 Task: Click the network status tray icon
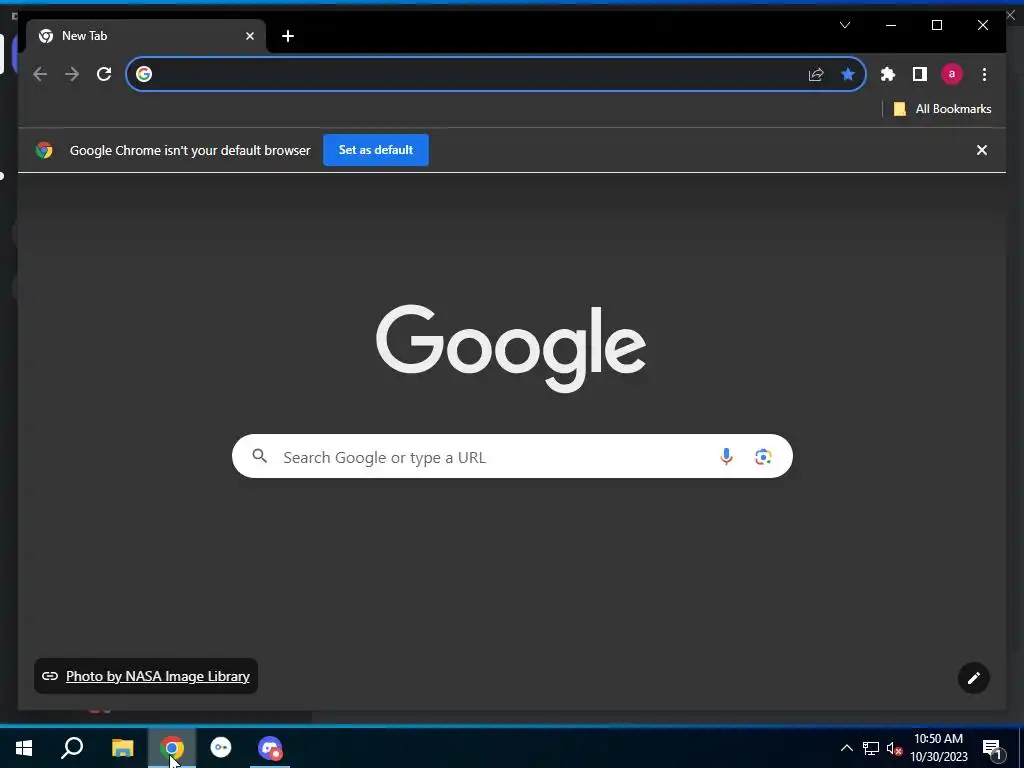click(871, 748)
